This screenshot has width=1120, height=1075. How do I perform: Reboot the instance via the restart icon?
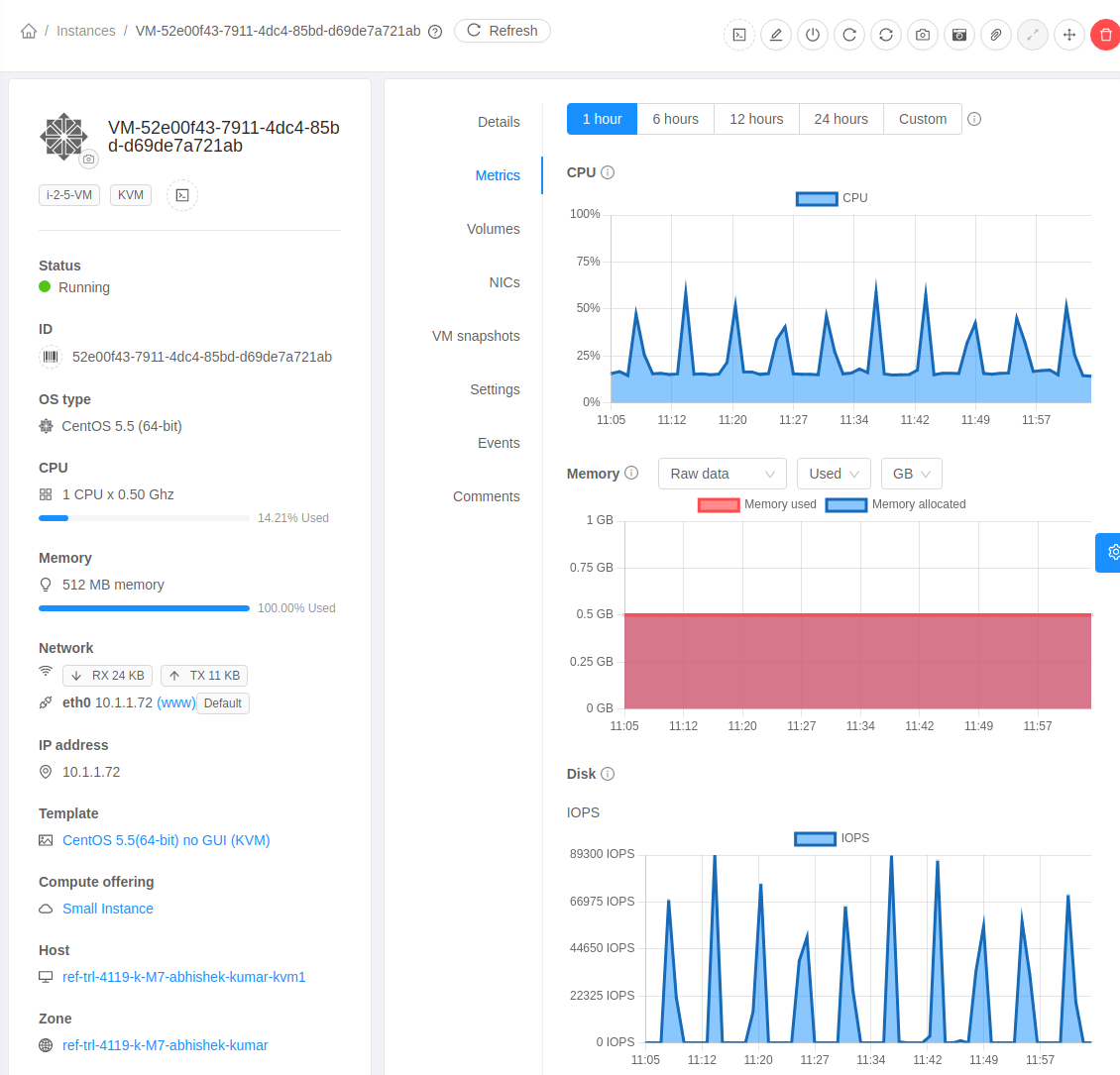tap(849, 35)
